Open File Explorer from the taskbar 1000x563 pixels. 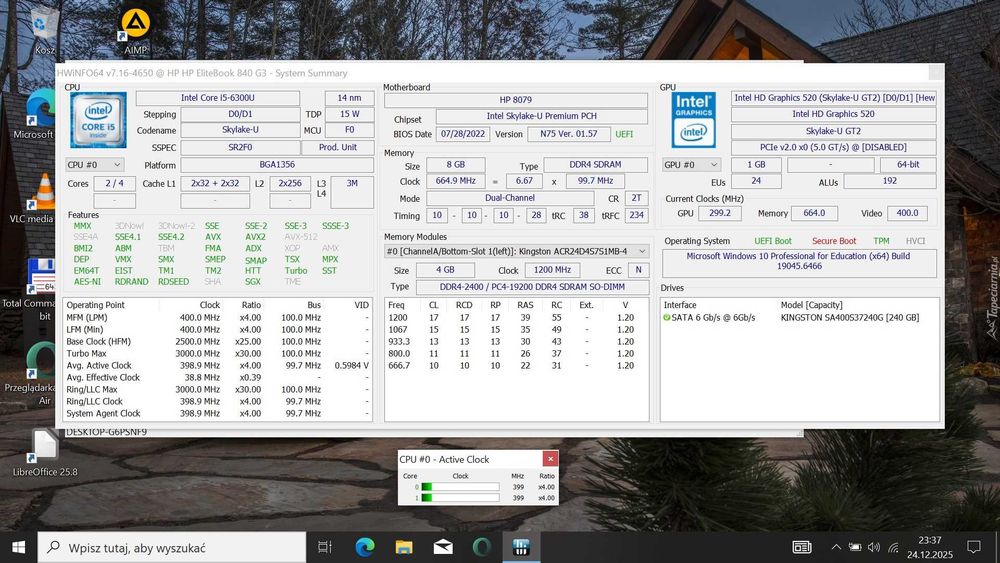pos(404,547)
